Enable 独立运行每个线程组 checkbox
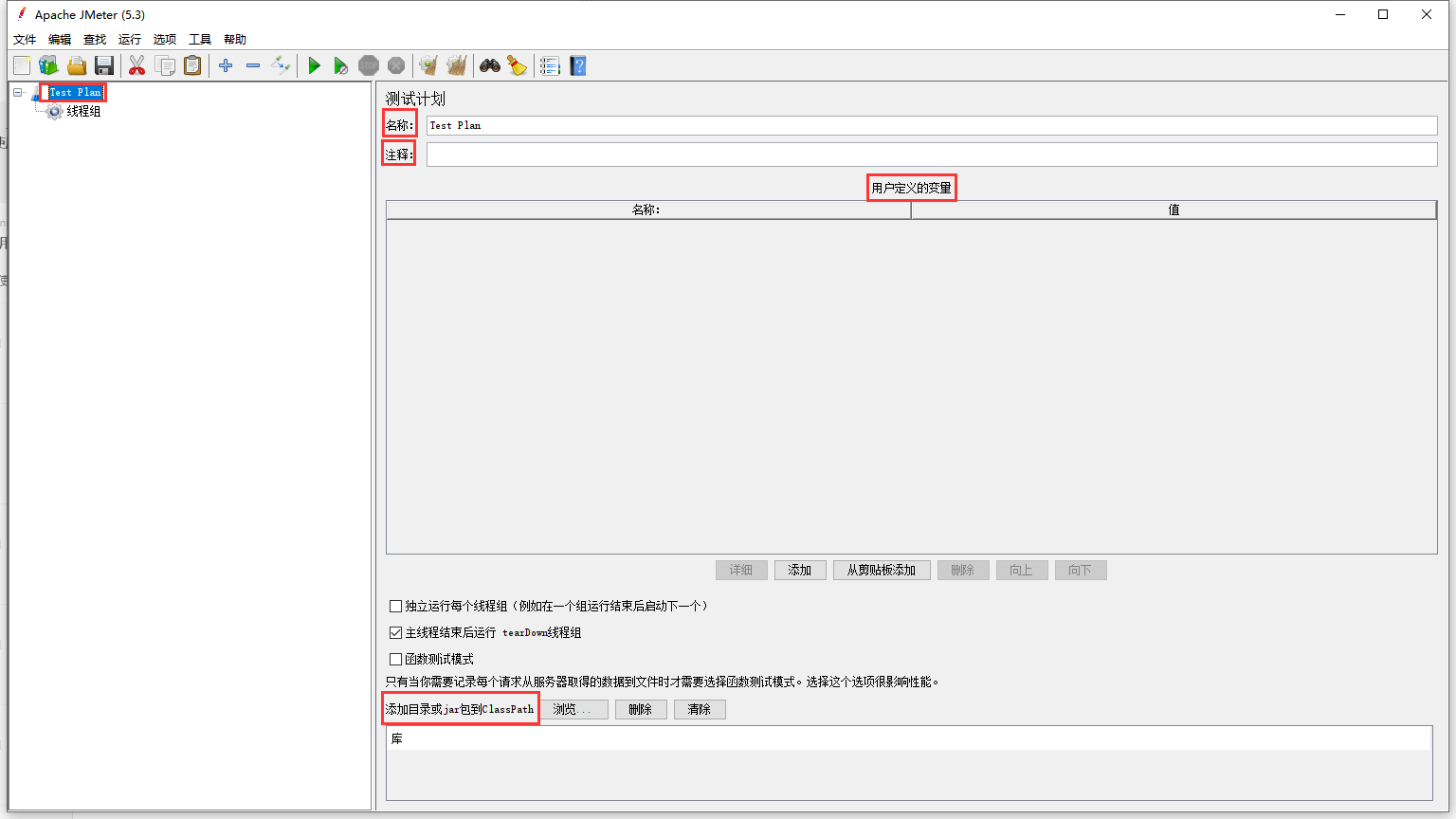Screen dimensions: 1456x819 point(395,606)
